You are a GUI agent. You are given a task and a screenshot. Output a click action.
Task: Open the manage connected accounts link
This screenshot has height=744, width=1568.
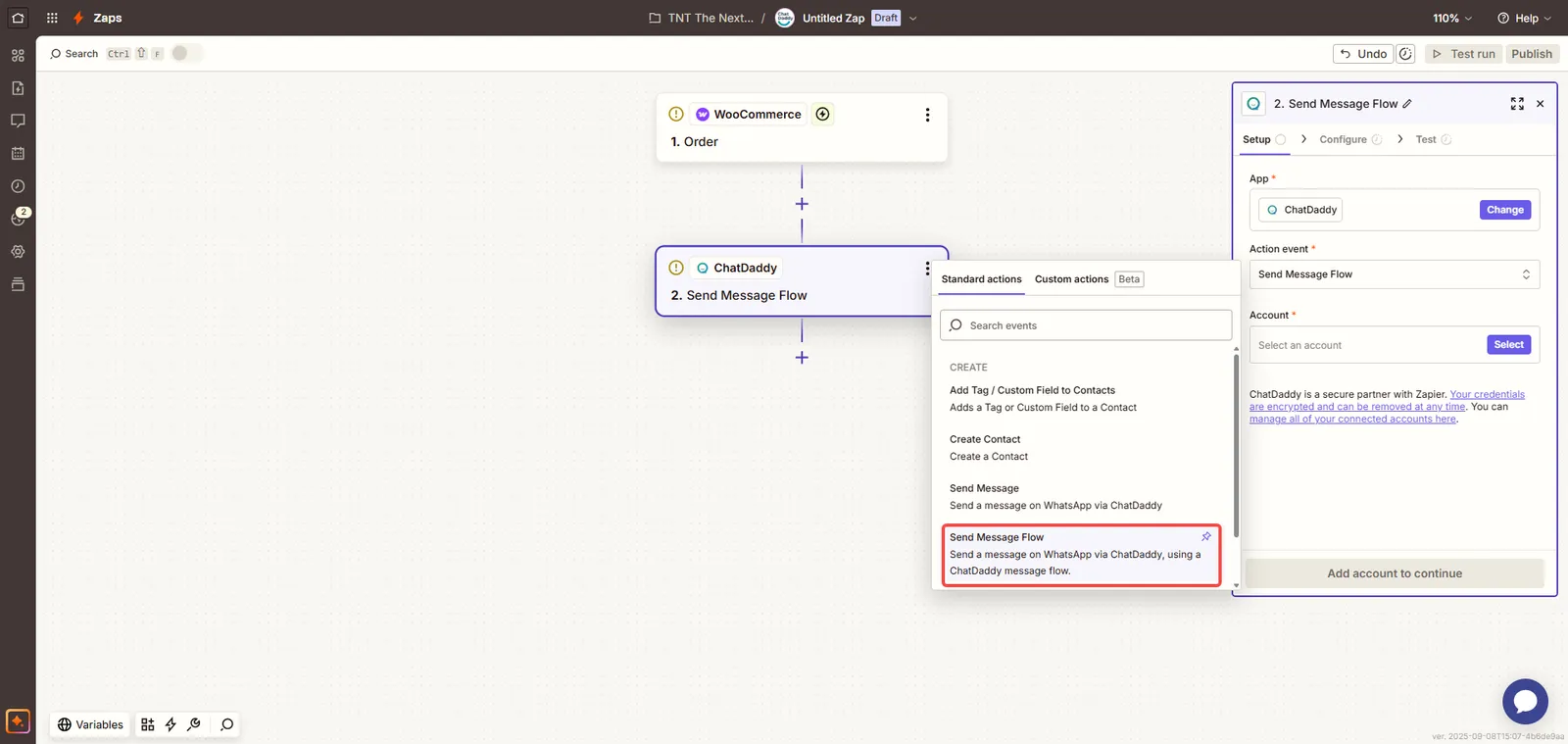(1352, 420)
